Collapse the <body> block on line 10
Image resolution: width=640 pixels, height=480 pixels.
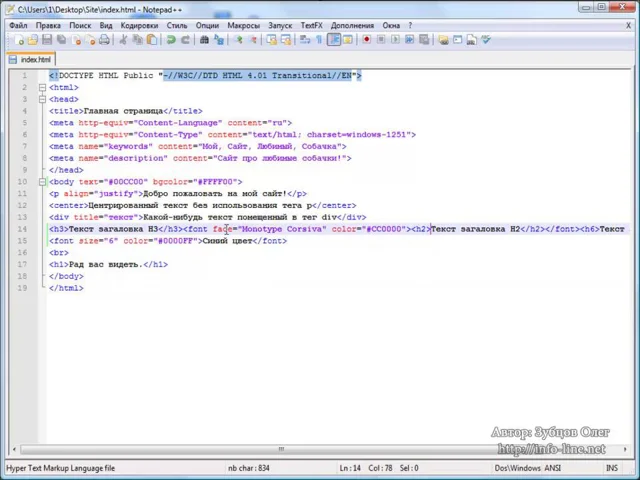pyautogui.click(x=42, y=181)
